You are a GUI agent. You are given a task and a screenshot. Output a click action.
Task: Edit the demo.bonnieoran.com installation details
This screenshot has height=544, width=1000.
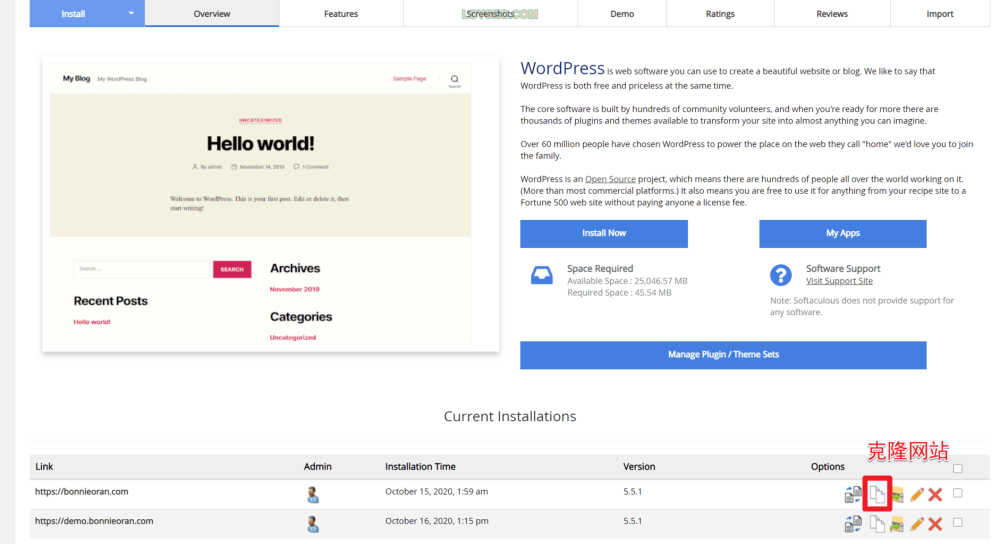(x=917, y=524)
